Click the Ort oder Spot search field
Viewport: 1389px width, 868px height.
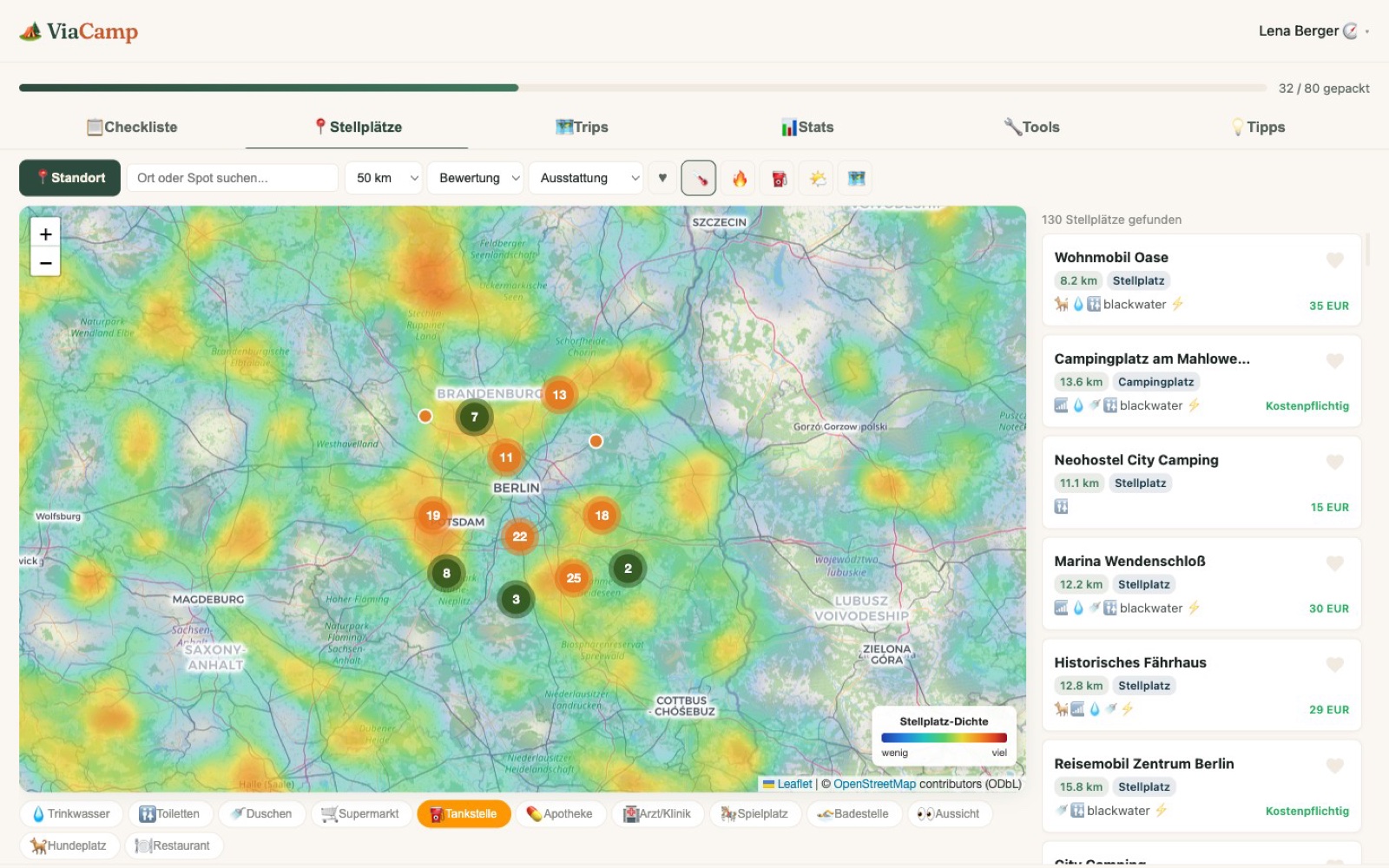(231, 177)
